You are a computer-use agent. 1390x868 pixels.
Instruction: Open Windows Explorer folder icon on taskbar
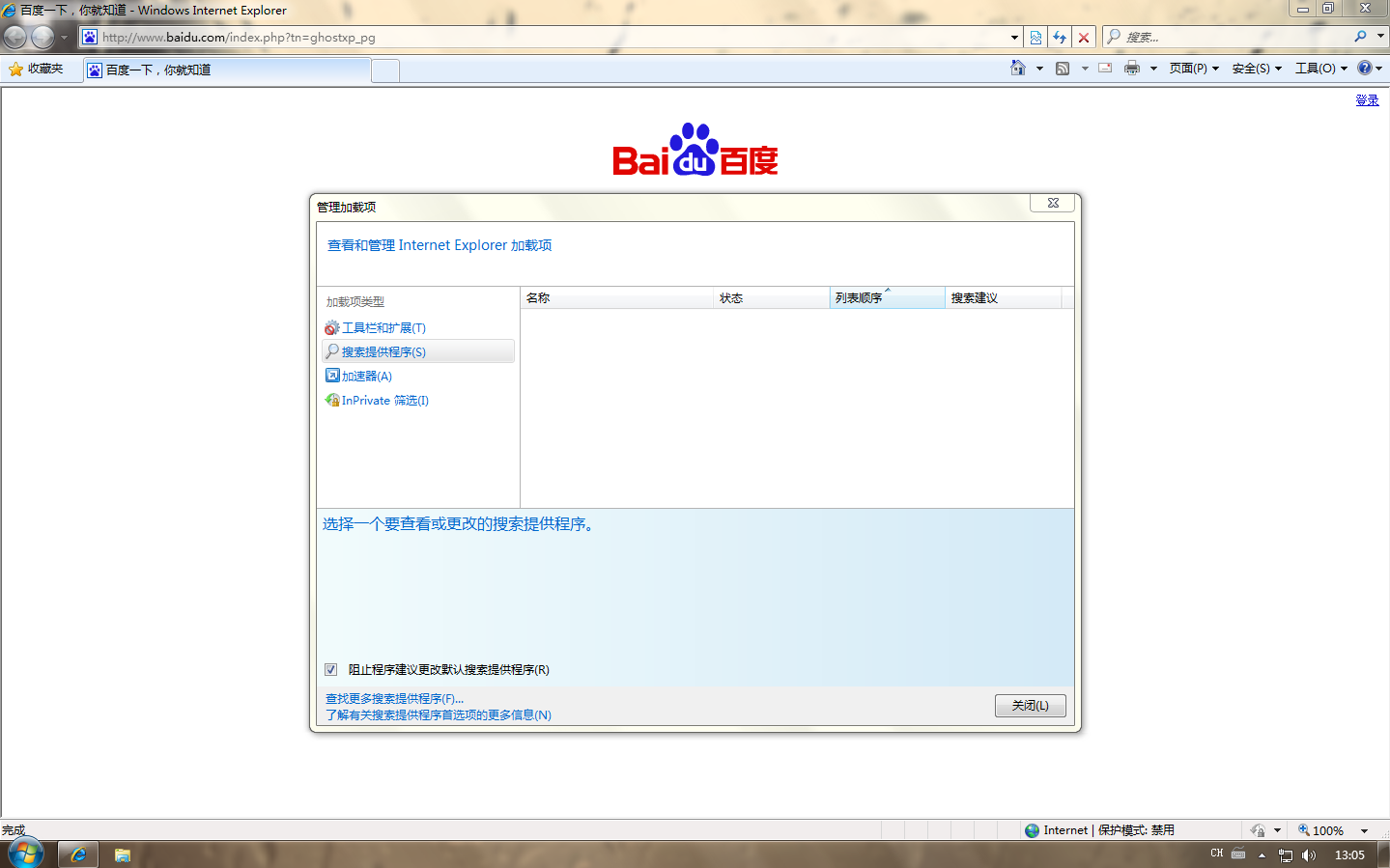click(123, 854)
